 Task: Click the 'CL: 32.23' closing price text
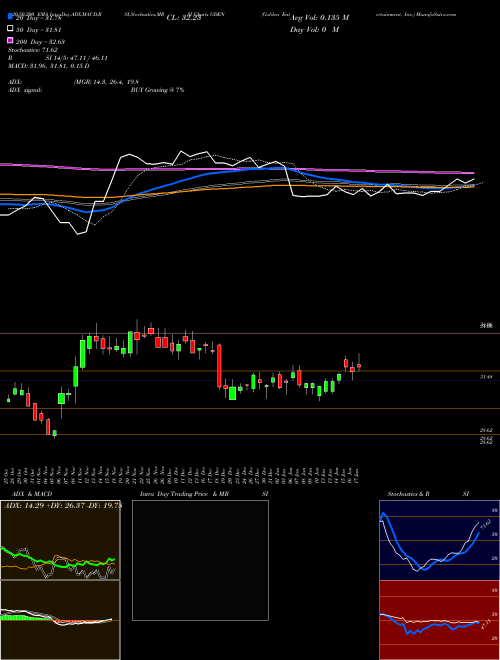coord(184,18)
